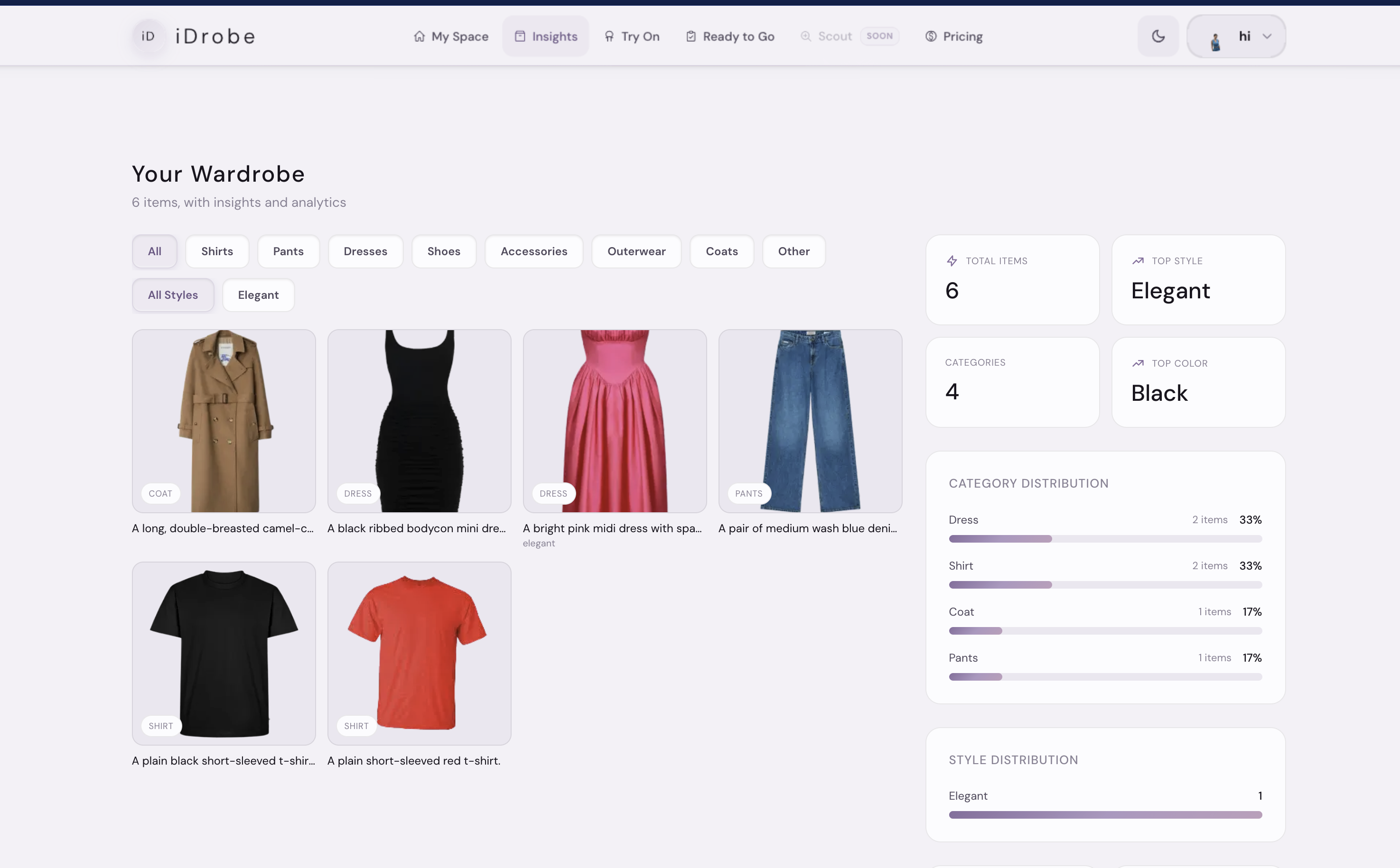Open Ready to Go page
1400x868 pixels.
[x=730, y=36]
